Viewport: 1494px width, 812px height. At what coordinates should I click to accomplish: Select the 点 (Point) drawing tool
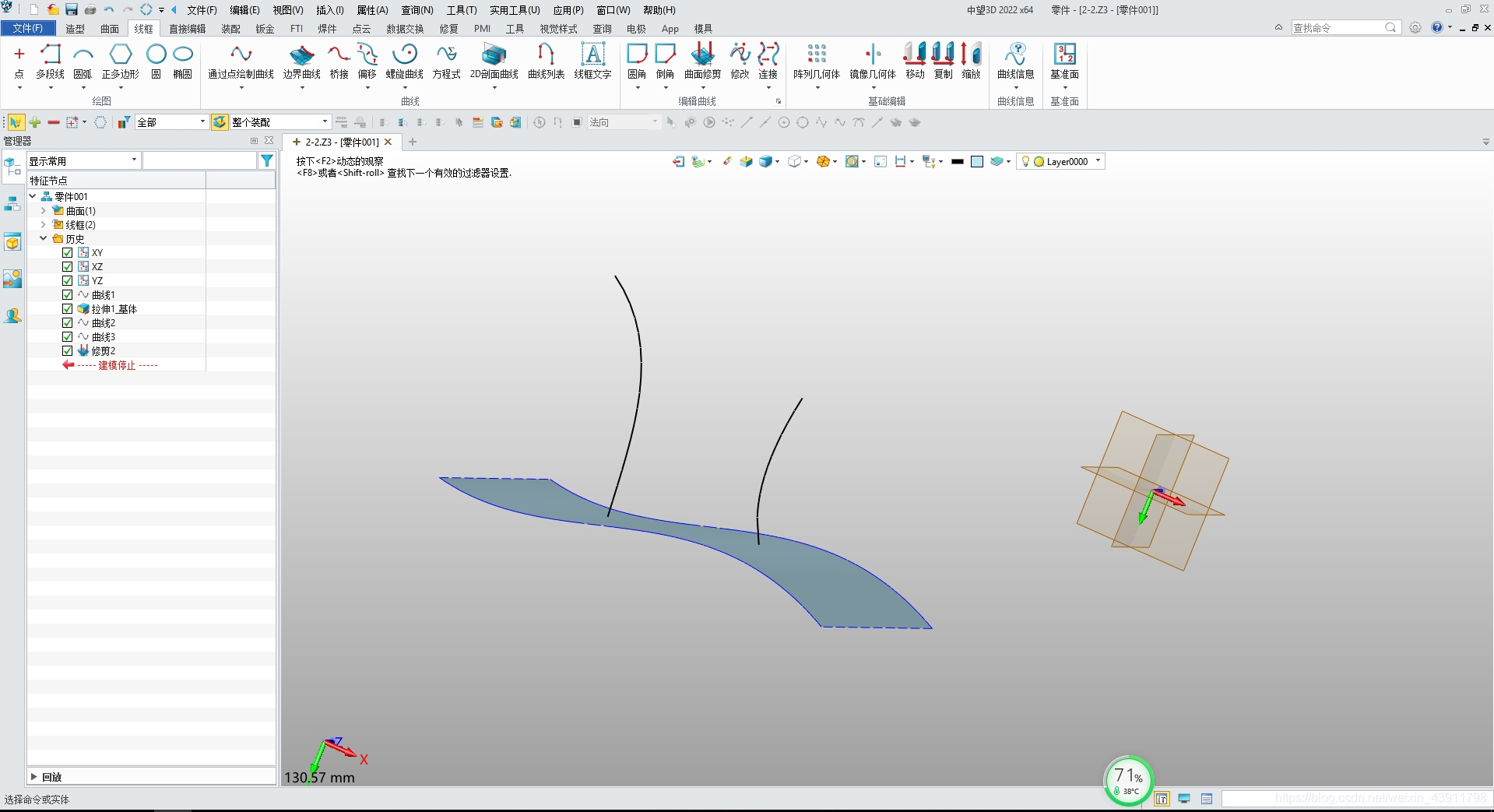click(x=19, y=61)
